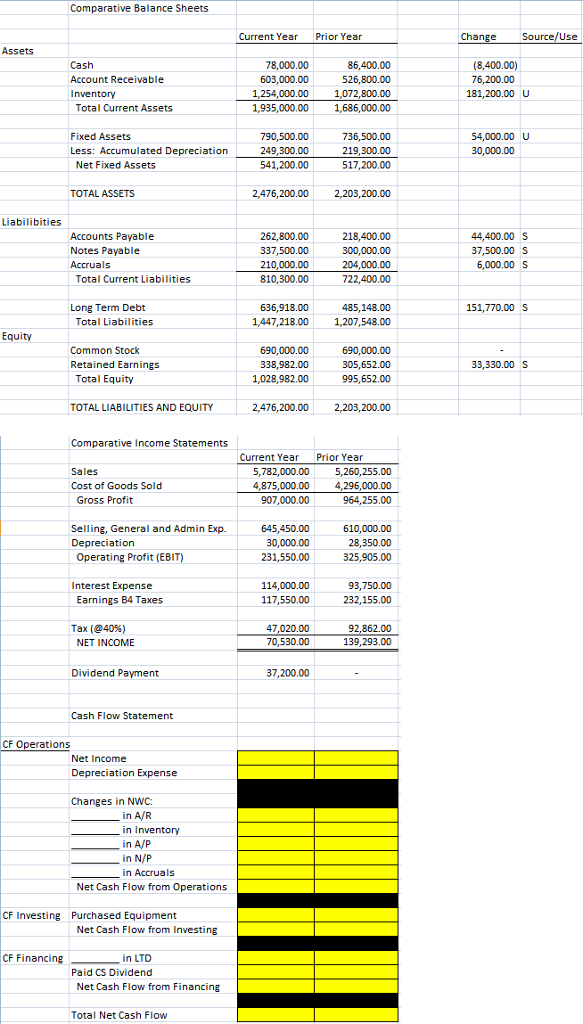Viewport: 583px width, 1024px height.
Task: Select Tax (@40%) value 47,020.00
Action: [x=290, y=628]
